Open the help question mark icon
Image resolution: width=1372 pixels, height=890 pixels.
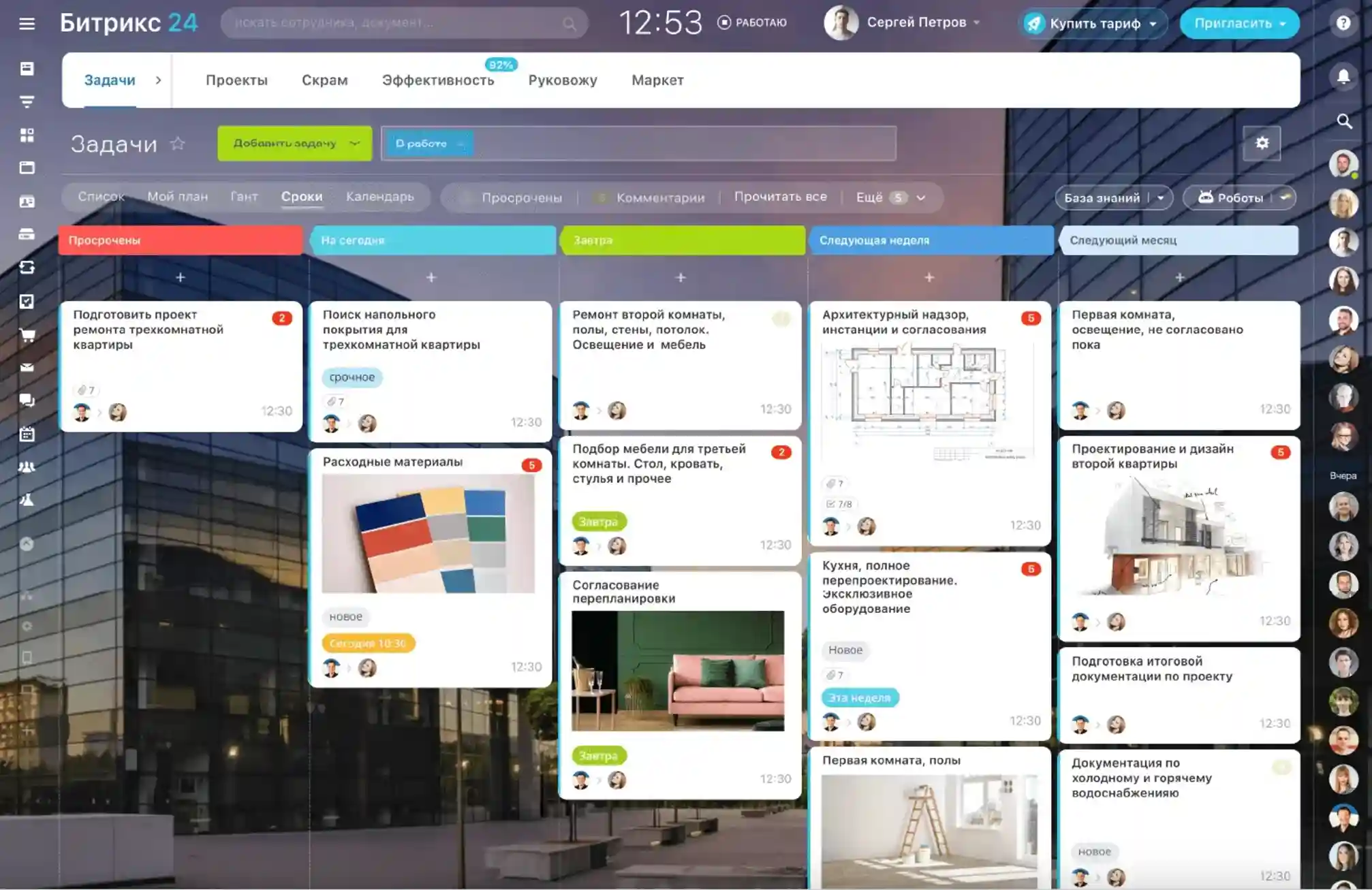[x=1343, y=23]
